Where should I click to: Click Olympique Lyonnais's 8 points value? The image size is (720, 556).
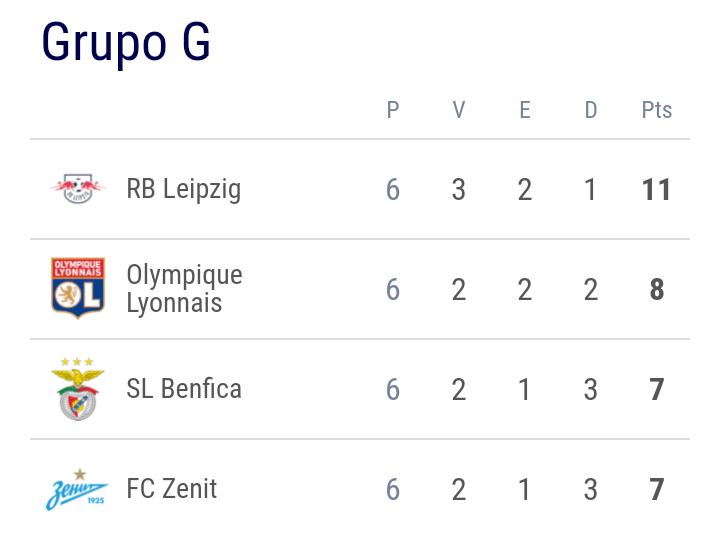[x=657, y=289]
